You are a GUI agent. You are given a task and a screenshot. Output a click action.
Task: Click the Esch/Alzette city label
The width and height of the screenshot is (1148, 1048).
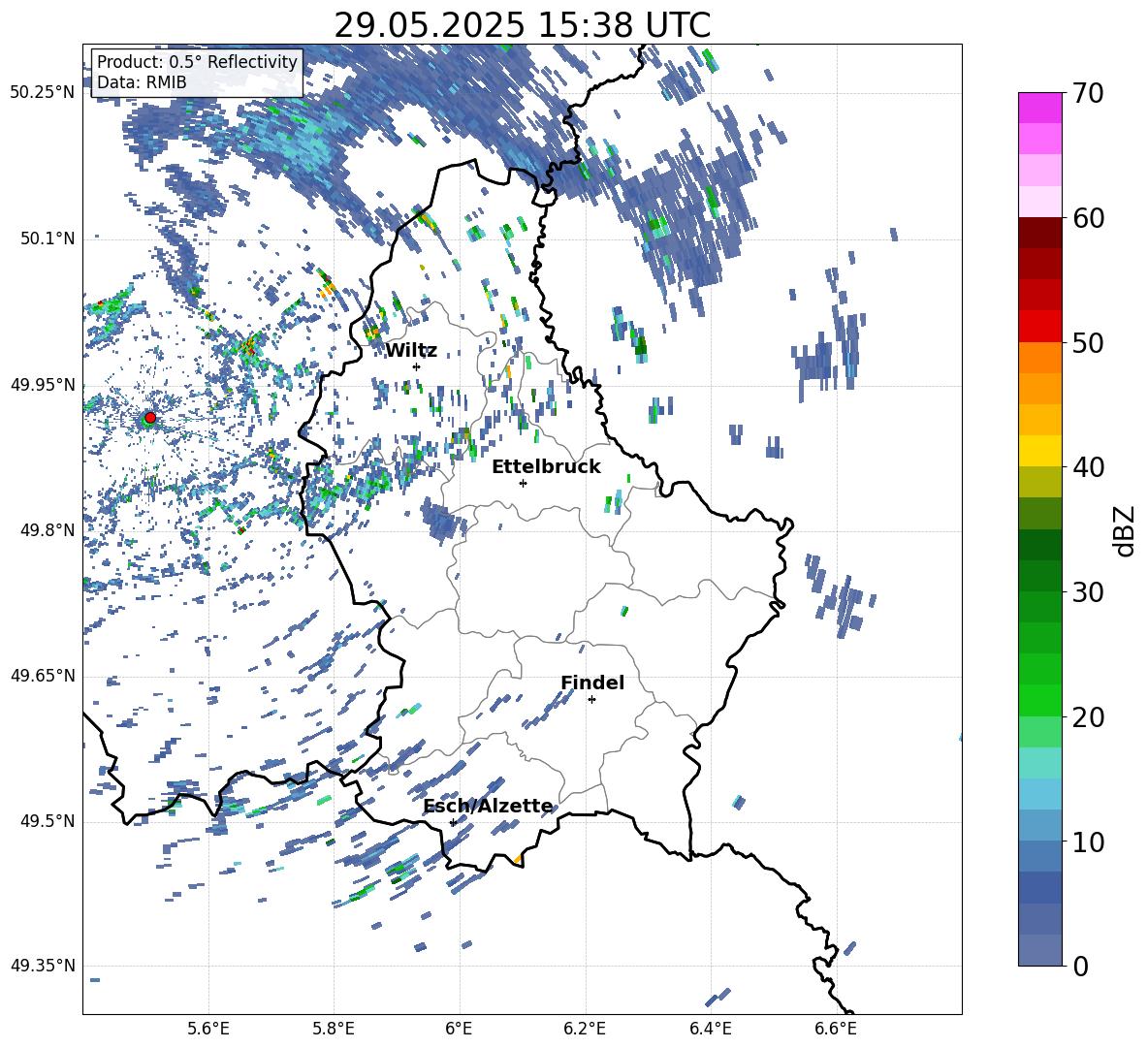(x=489, y=807)
